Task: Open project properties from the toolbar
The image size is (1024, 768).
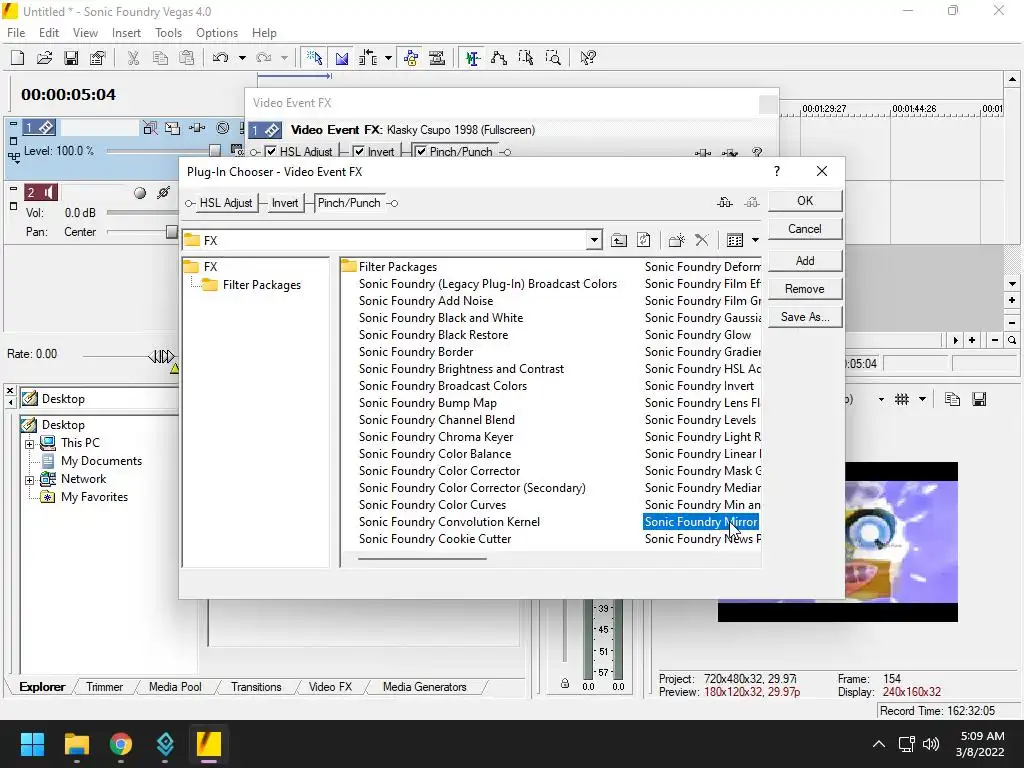Action: tap(98, 58)
